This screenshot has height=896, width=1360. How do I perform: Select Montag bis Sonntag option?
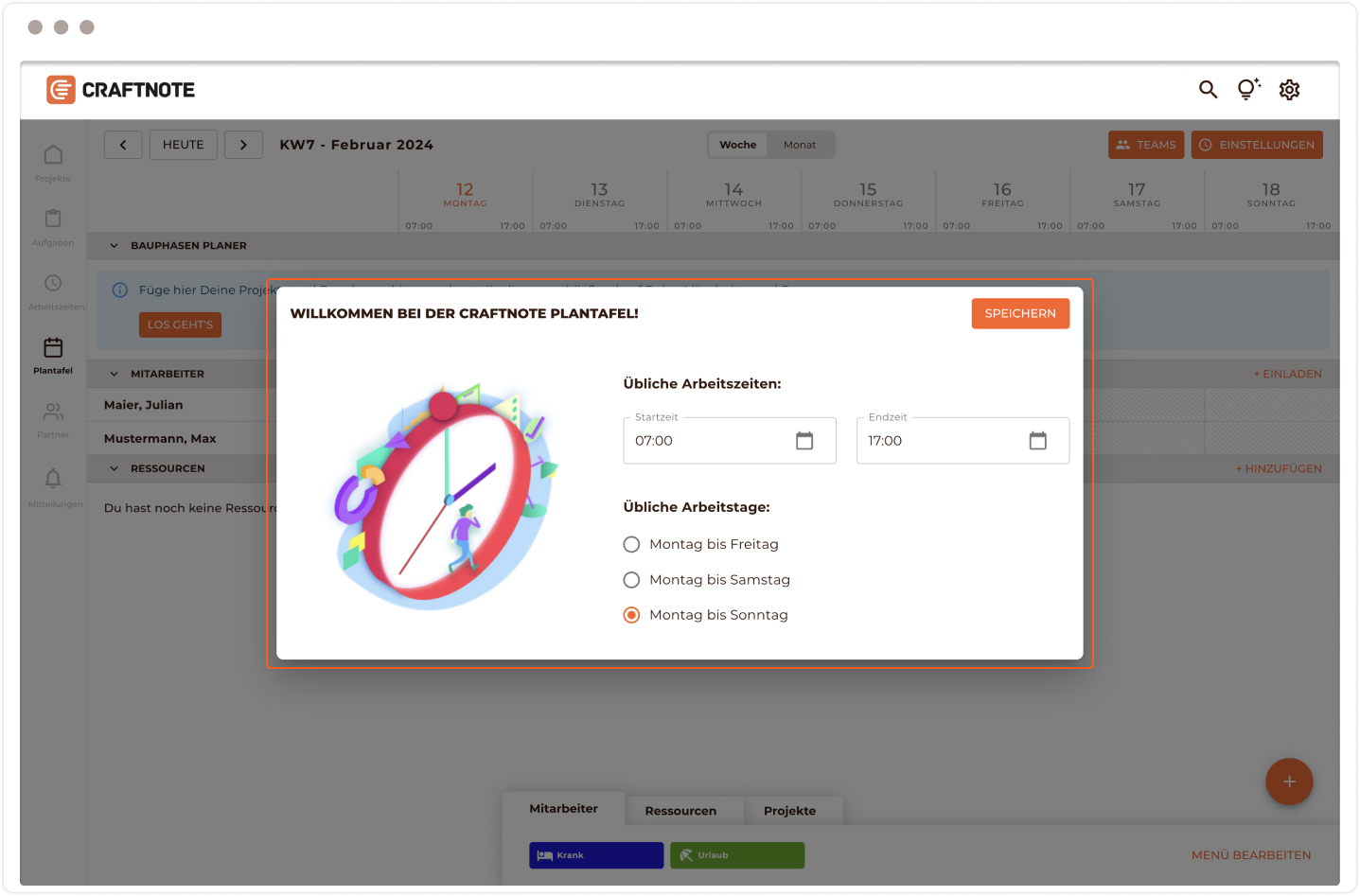coord(706,615)
